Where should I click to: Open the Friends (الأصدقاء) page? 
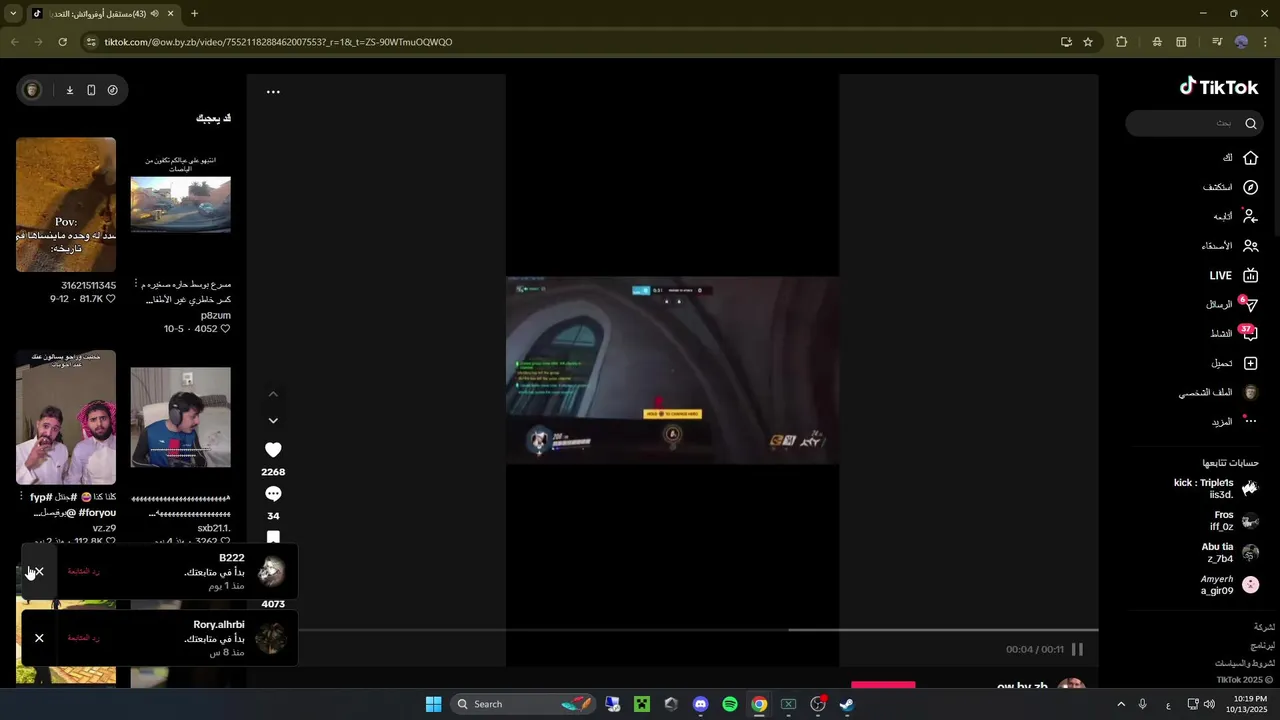coord(1230,245)
